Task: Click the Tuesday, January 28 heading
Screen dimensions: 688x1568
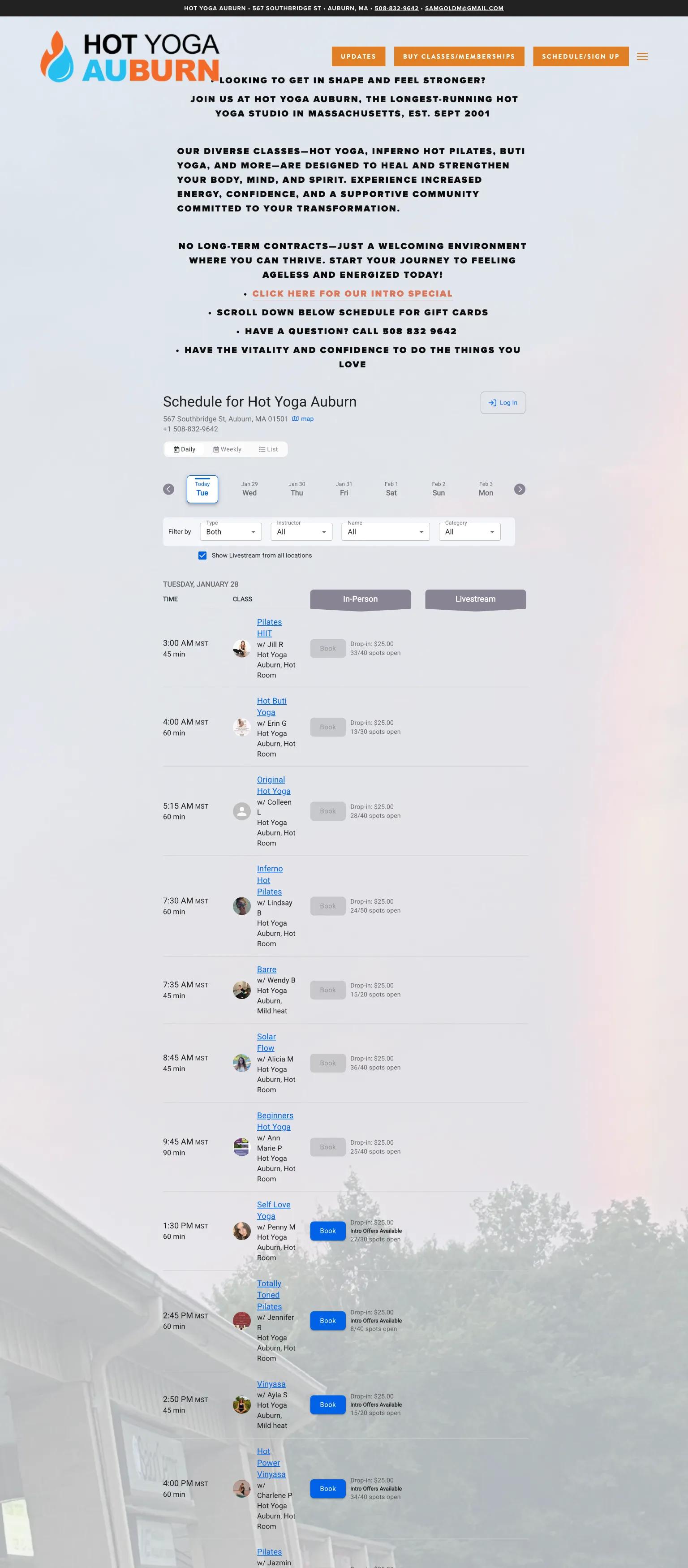Action: tap(200, 584)
